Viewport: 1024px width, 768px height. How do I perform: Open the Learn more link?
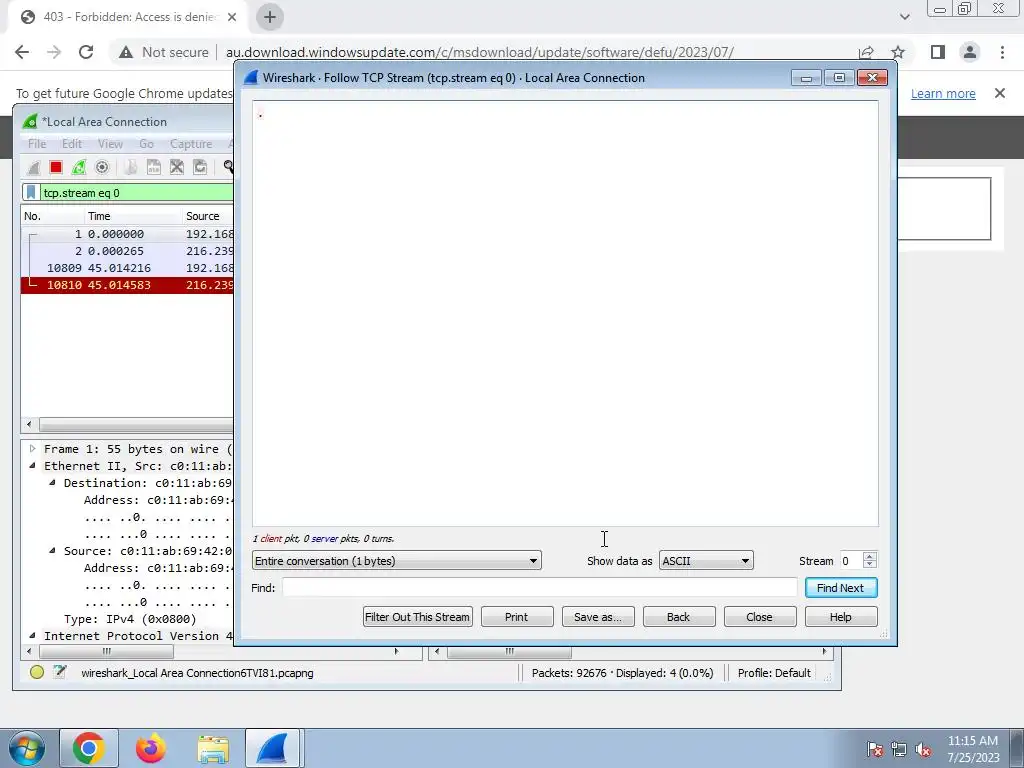tap(943, 93)
